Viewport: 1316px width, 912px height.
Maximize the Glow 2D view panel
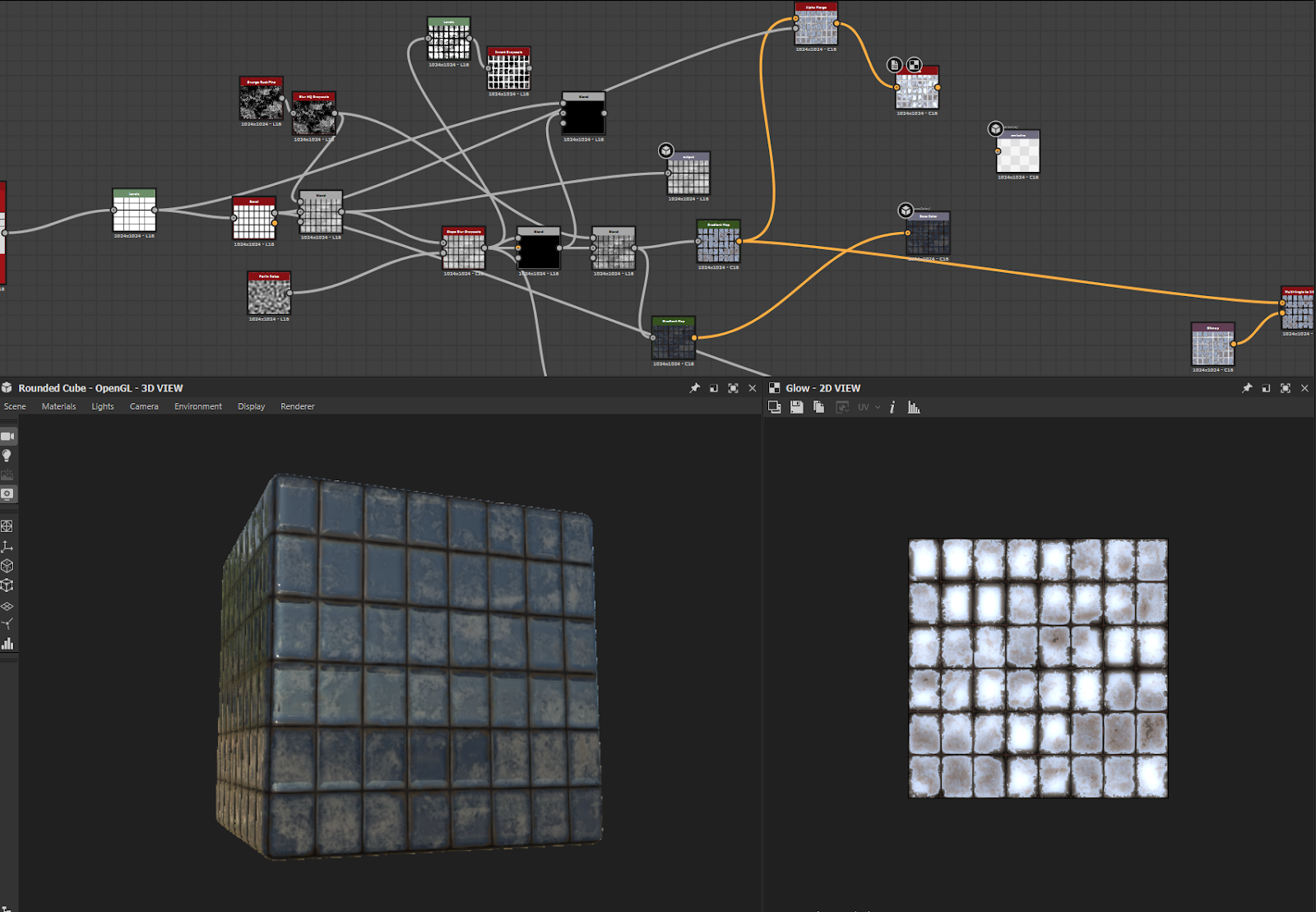[1286, 388]
